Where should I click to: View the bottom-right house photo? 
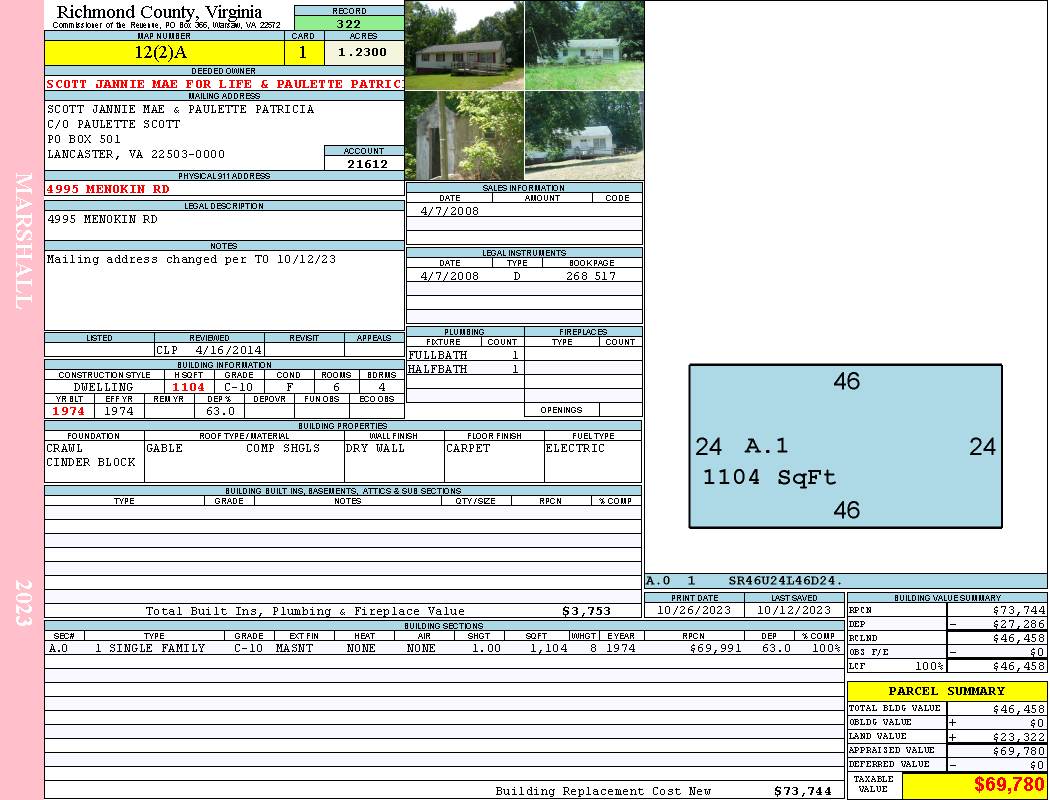coord(584,135)
